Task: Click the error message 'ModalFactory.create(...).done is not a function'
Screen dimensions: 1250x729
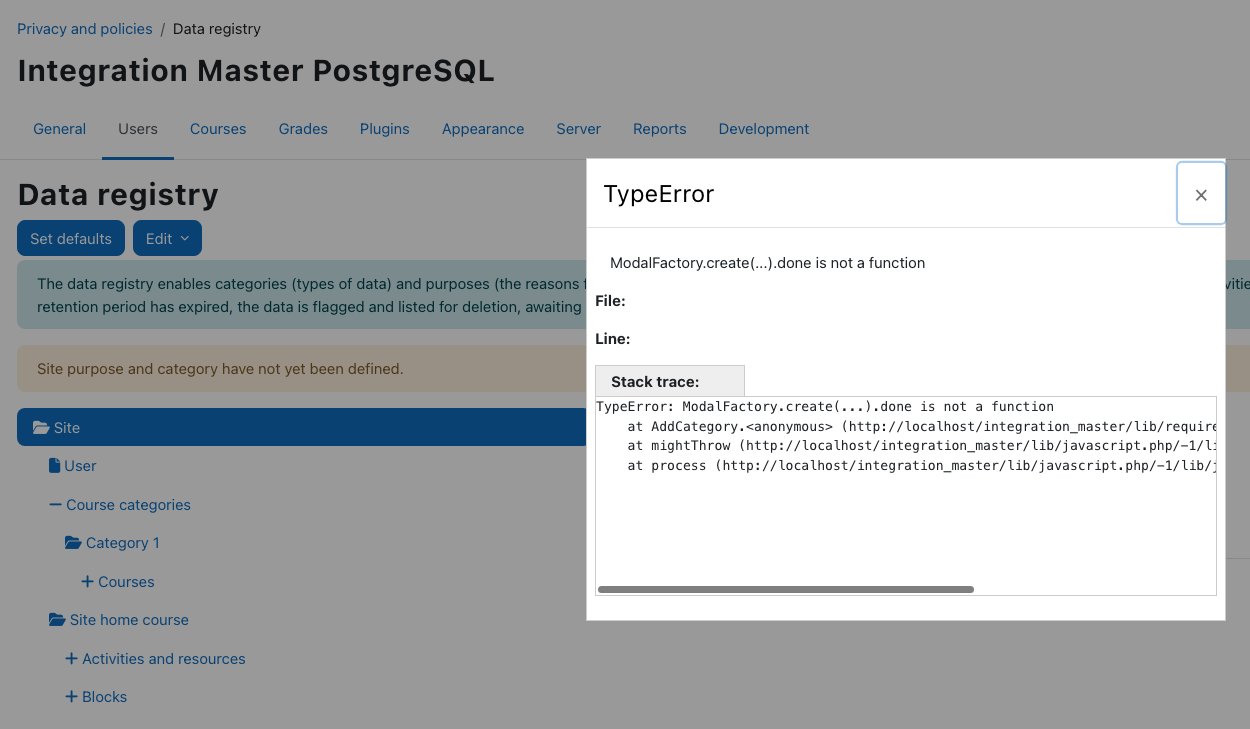Action: click(767, 263)
